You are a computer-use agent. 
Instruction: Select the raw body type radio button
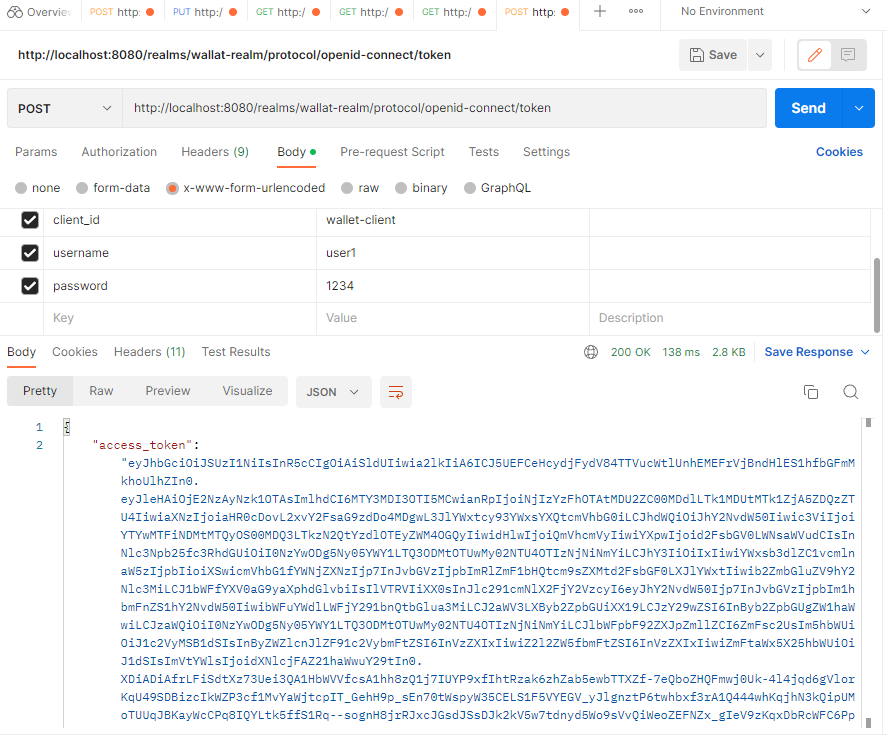(x=348, y=187)
